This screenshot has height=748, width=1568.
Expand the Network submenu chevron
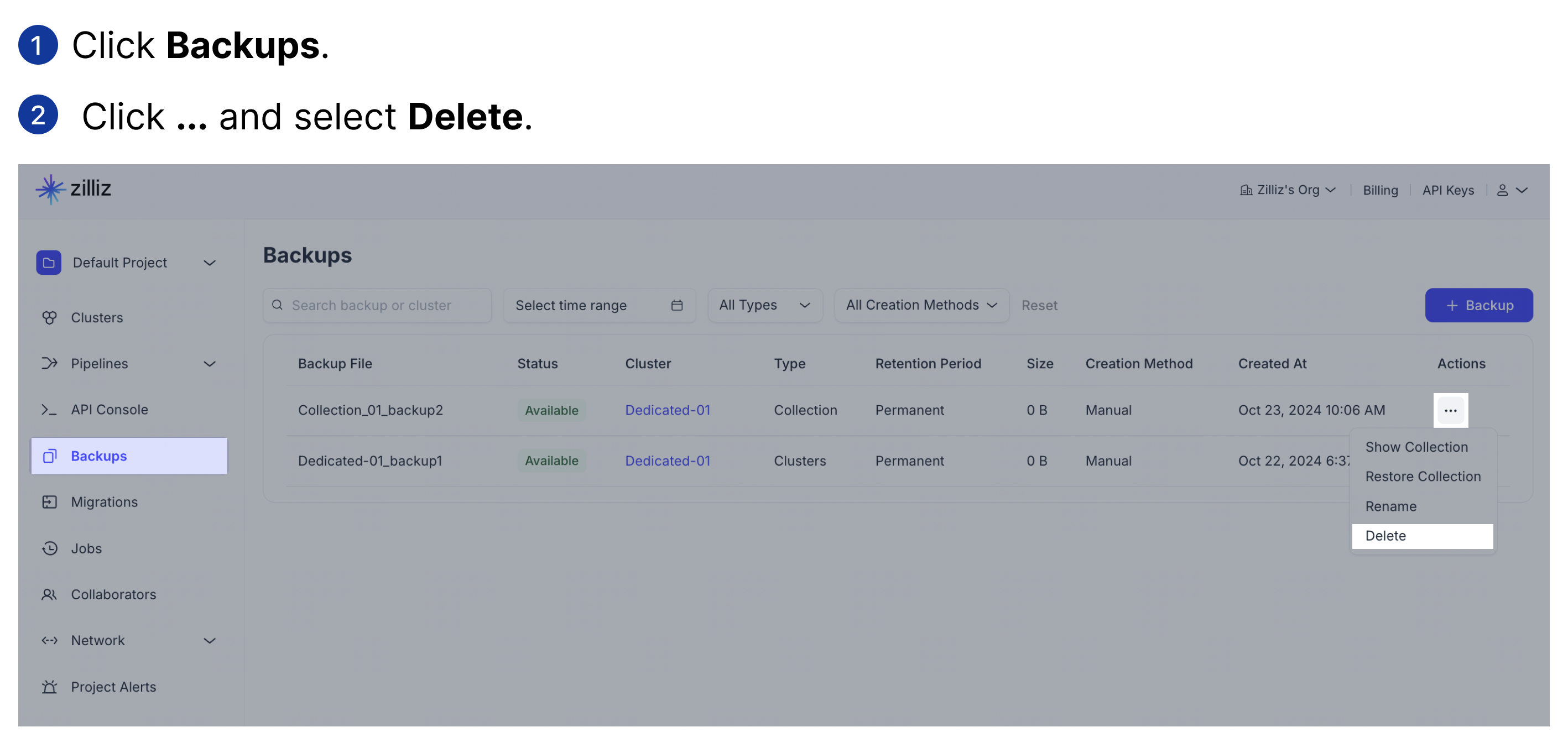coord(210,641)
